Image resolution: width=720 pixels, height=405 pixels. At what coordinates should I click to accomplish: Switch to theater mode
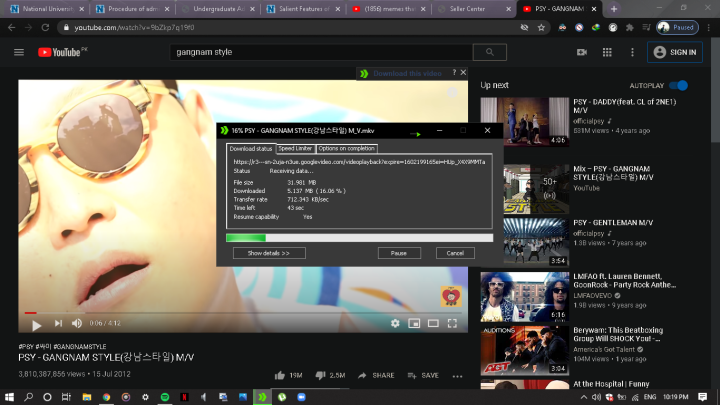pos(433,323)
